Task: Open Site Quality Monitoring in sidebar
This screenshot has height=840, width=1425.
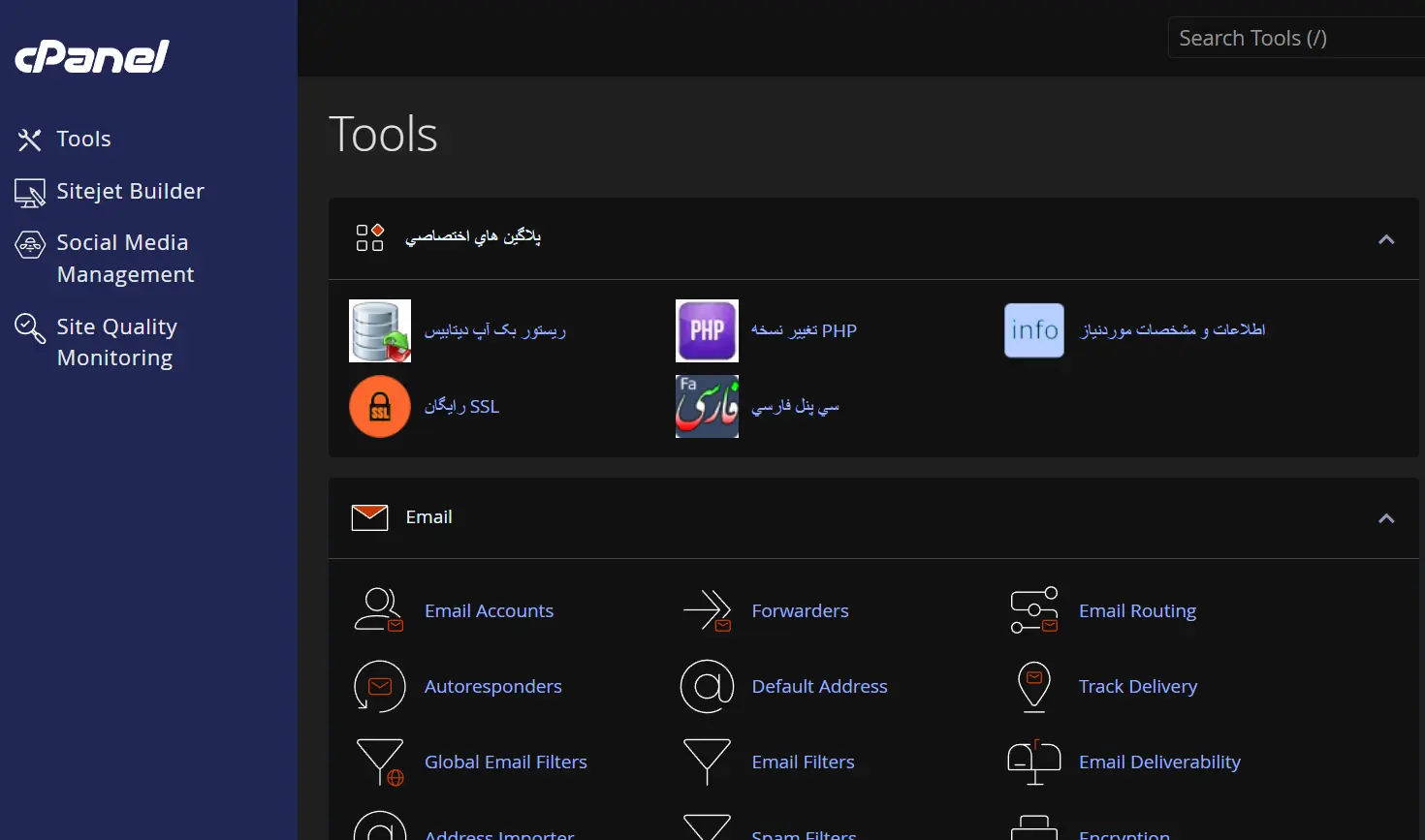Action: coord(116,342)
